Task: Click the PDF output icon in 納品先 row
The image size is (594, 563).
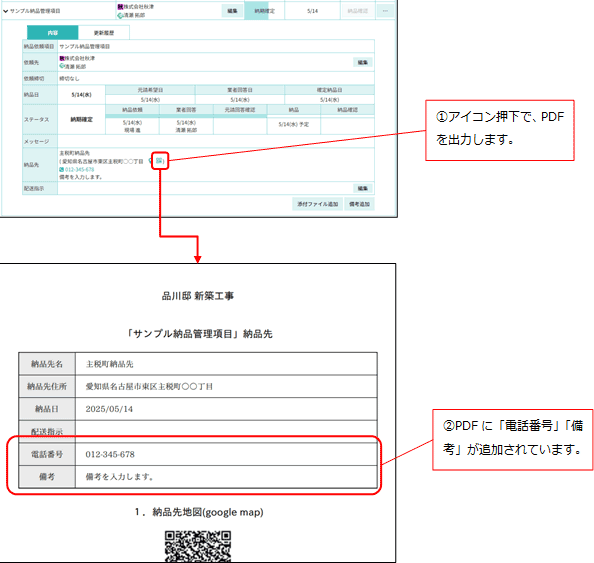Action: pos(159,161)
